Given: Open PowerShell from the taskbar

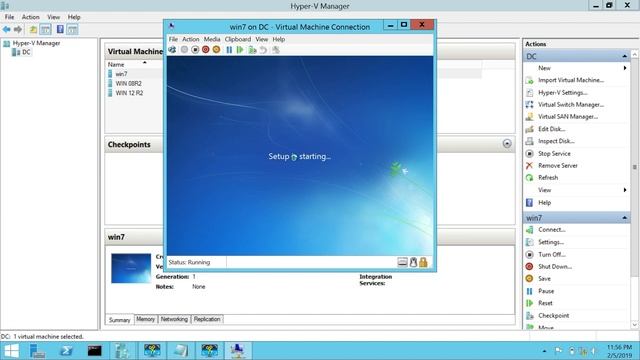Looking at the screenshot, I should (x=66, y=351).
